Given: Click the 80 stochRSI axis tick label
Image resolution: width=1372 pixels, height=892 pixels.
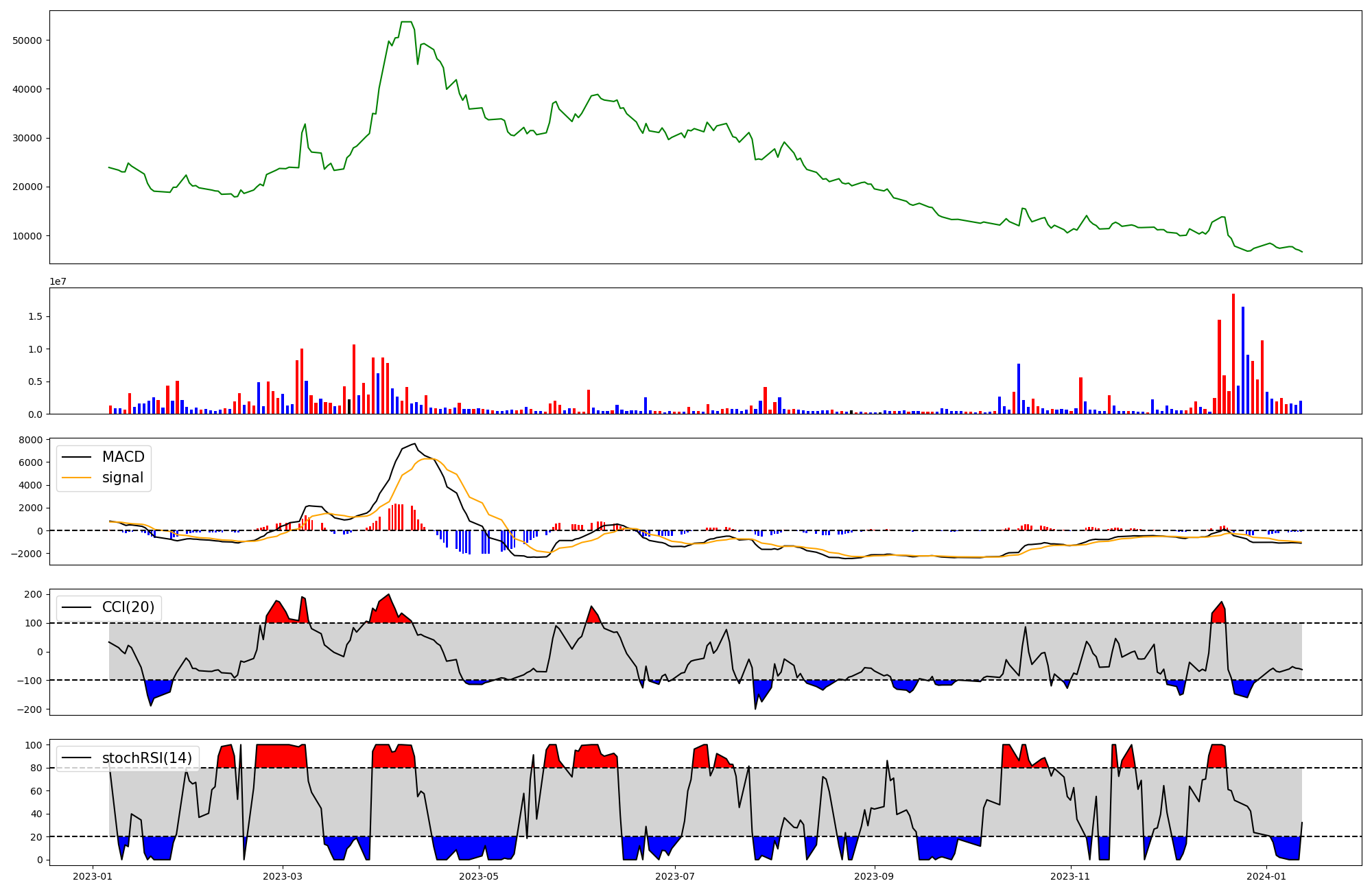Looking at the screenshot, I should (37, 768).
